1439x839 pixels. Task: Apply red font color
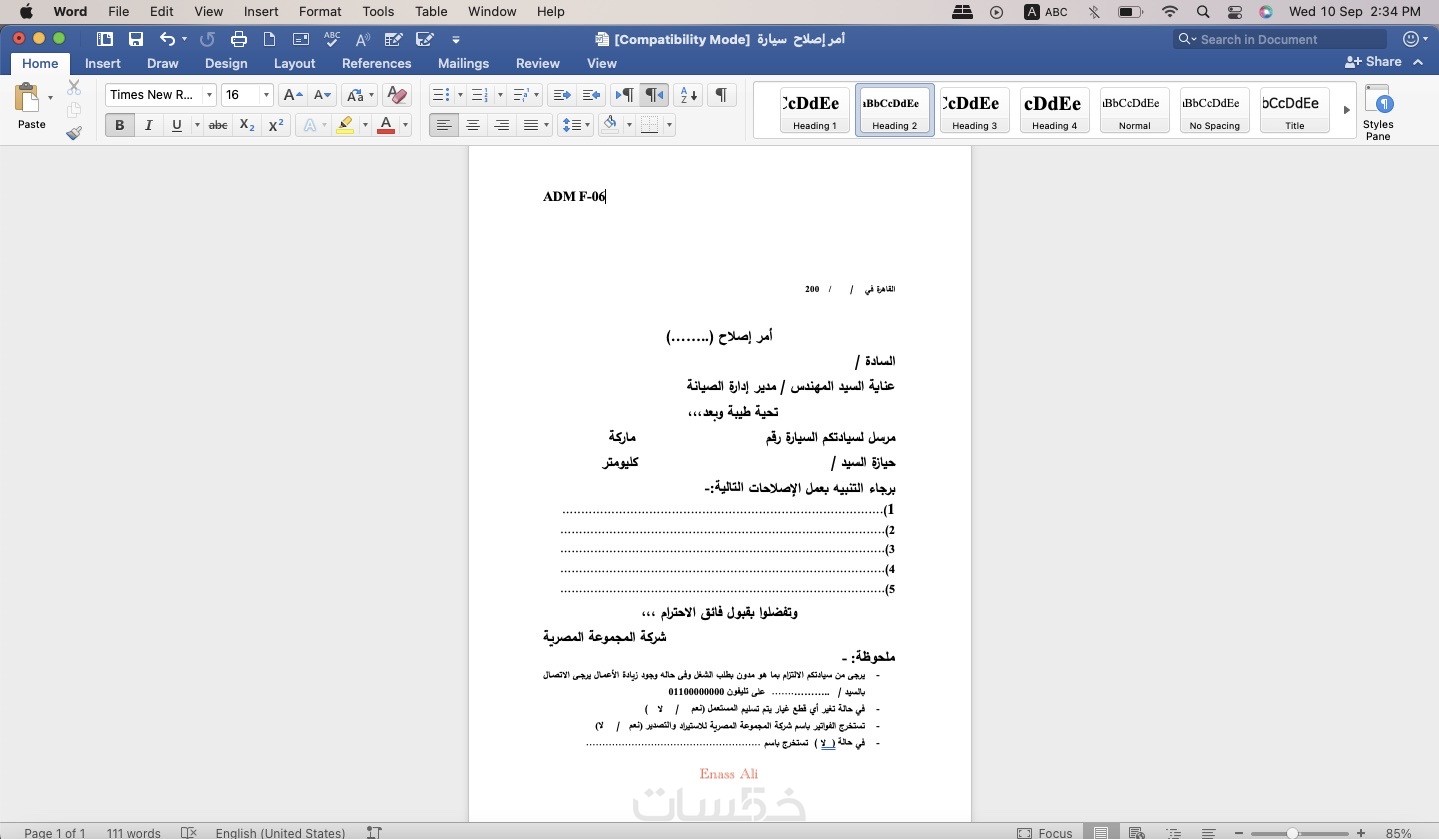pos(386,125)
